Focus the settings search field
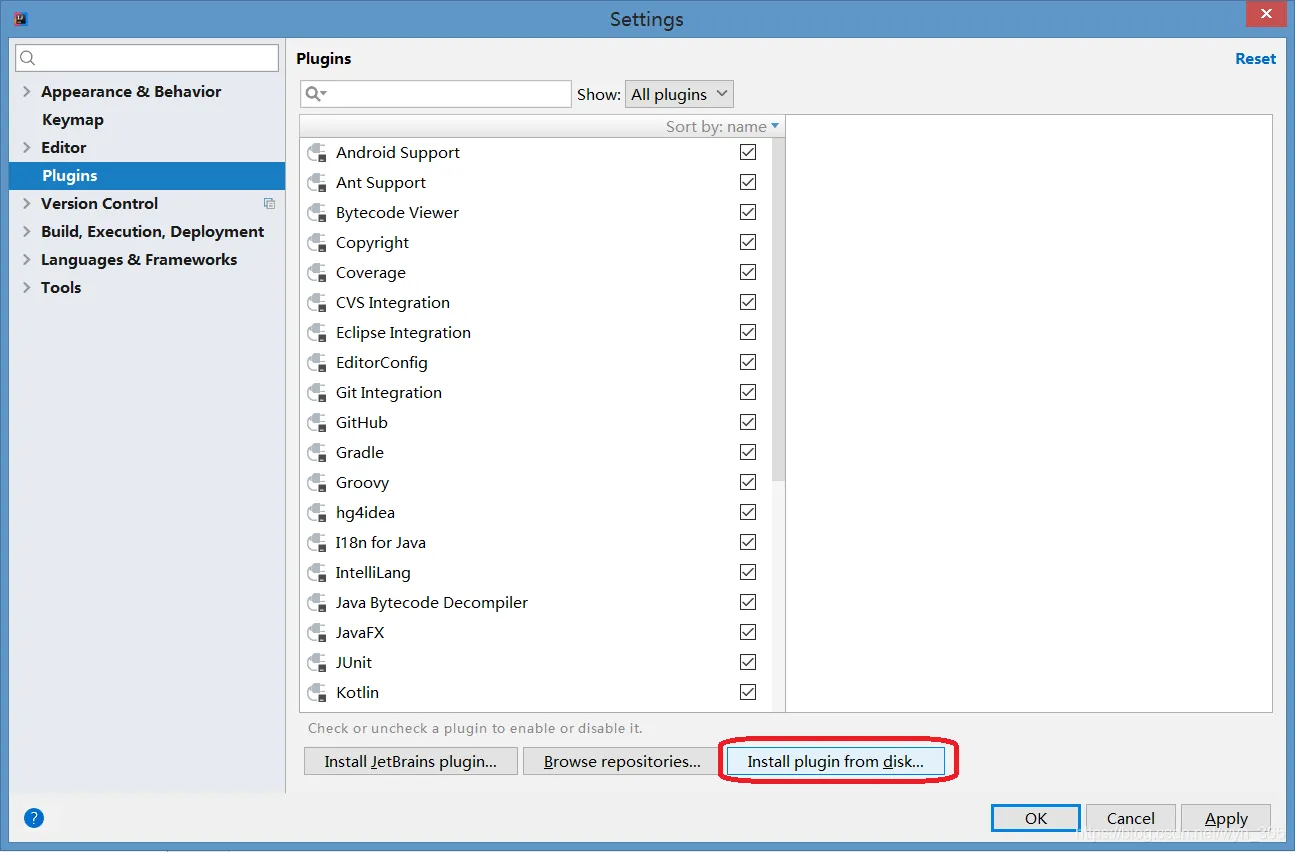 coord(147,58)
